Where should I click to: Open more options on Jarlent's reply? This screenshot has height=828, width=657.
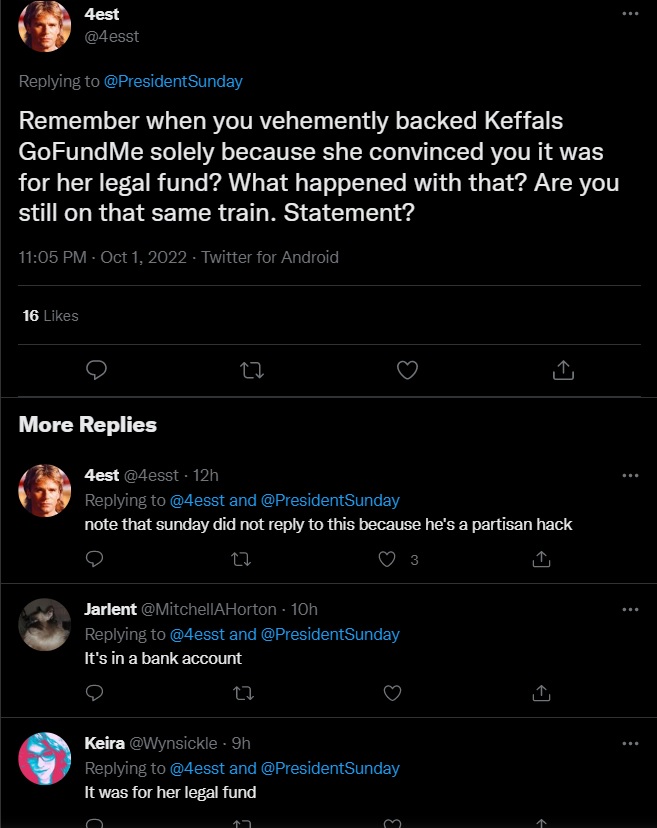[629, 609]
